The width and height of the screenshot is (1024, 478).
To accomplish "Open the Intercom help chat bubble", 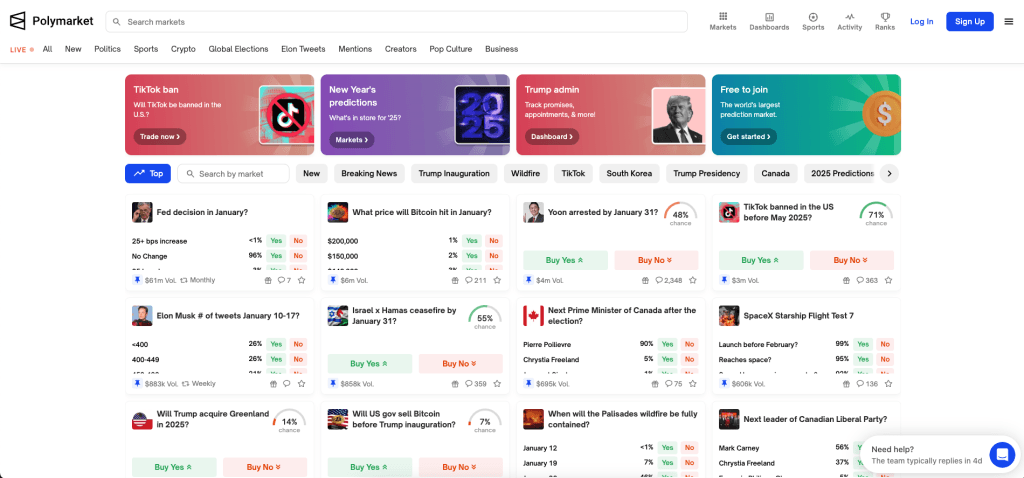I will [1001, 455].
